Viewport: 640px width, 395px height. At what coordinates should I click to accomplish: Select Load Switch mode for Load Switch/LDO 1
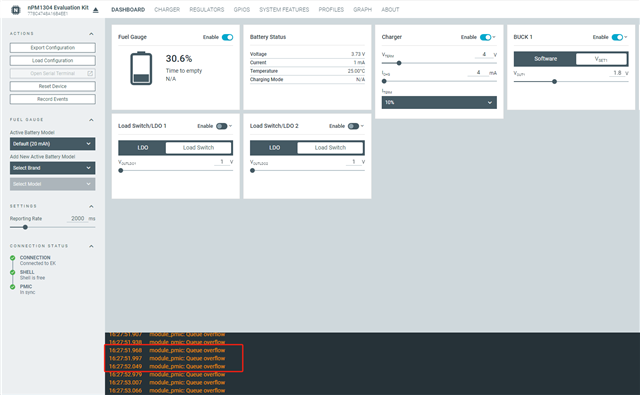198,148
